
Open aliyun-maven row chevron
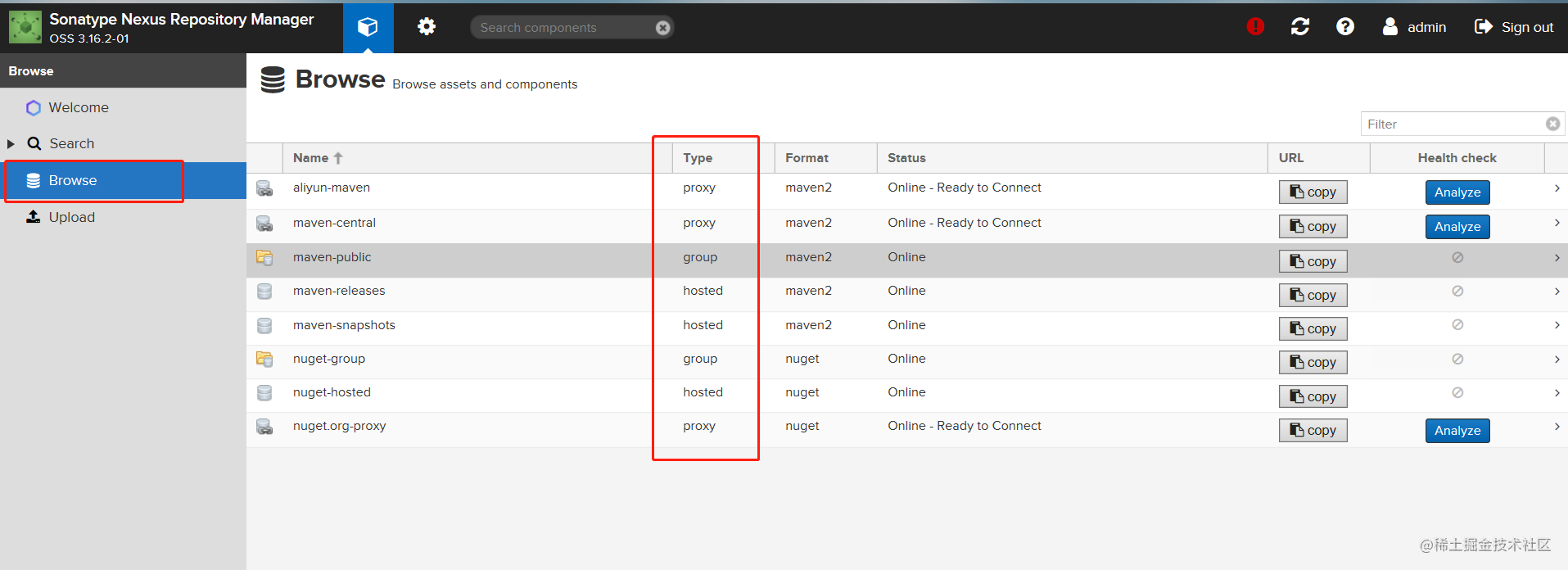click(1557, 188)
